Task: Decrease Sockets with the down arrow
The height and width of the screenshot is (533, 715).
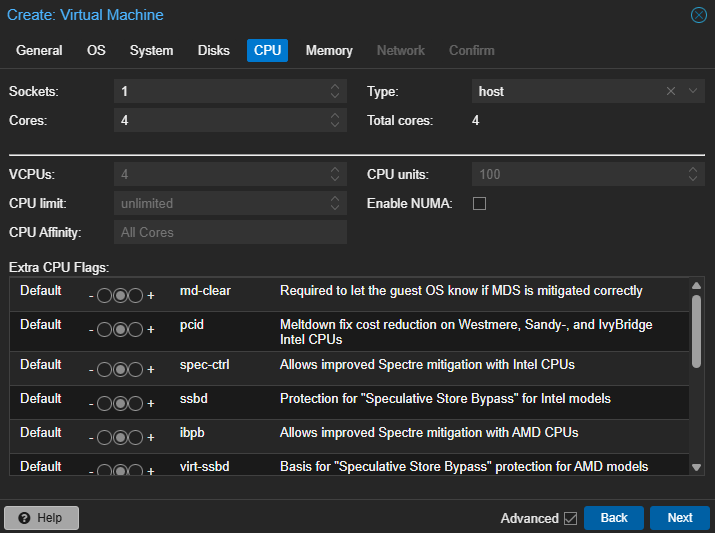Action: pyautogui.click(x=335, y=96)
